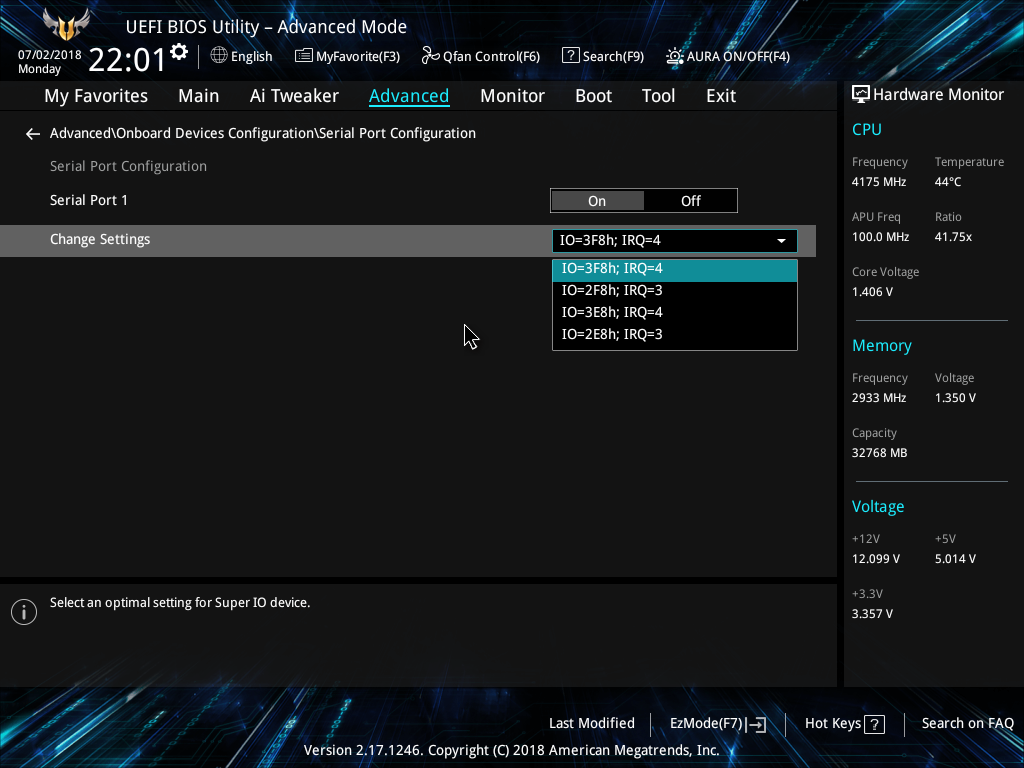Click the info icon beside help text
1024x768 pixels.
pos(24,612)
